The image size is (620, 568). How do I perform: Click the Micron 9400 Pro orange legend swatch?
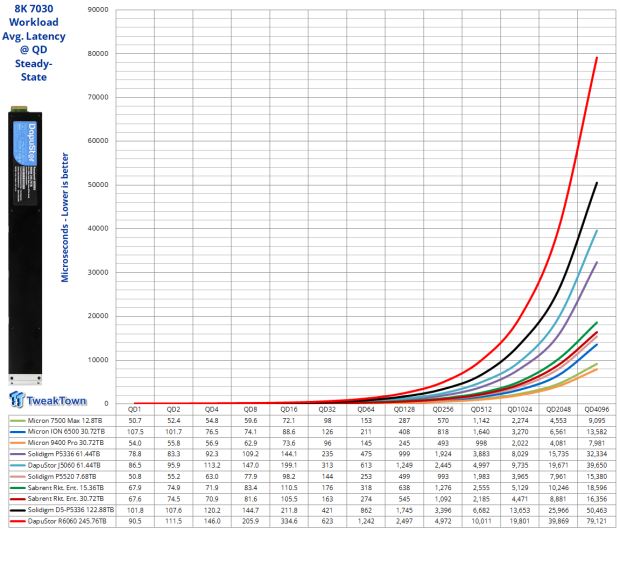[x=17, y=443]
